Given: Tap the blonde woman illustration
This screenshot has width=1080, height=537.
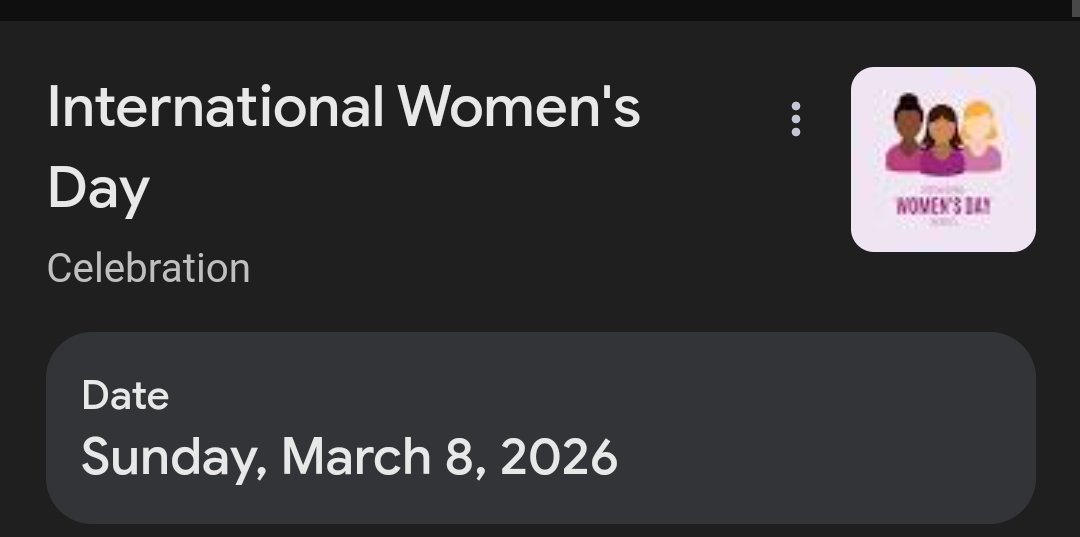Looking at the screenshot, I should (979, 140).
